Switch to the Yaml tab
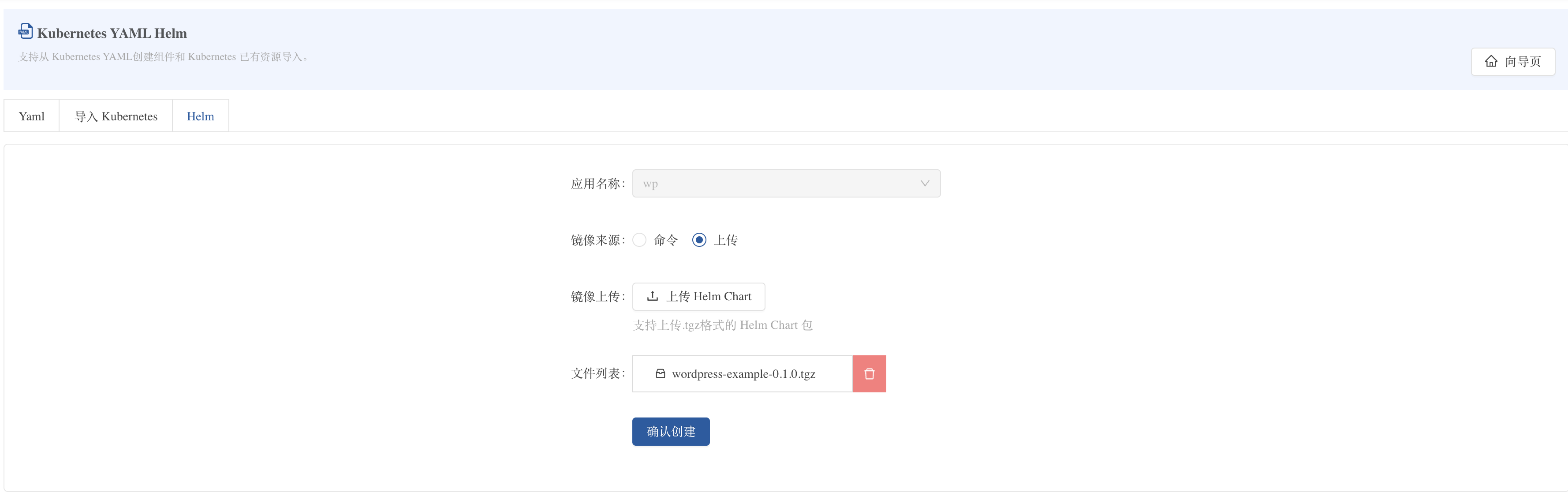Screen dimensions: 1568x492 [x=31, y=116]
